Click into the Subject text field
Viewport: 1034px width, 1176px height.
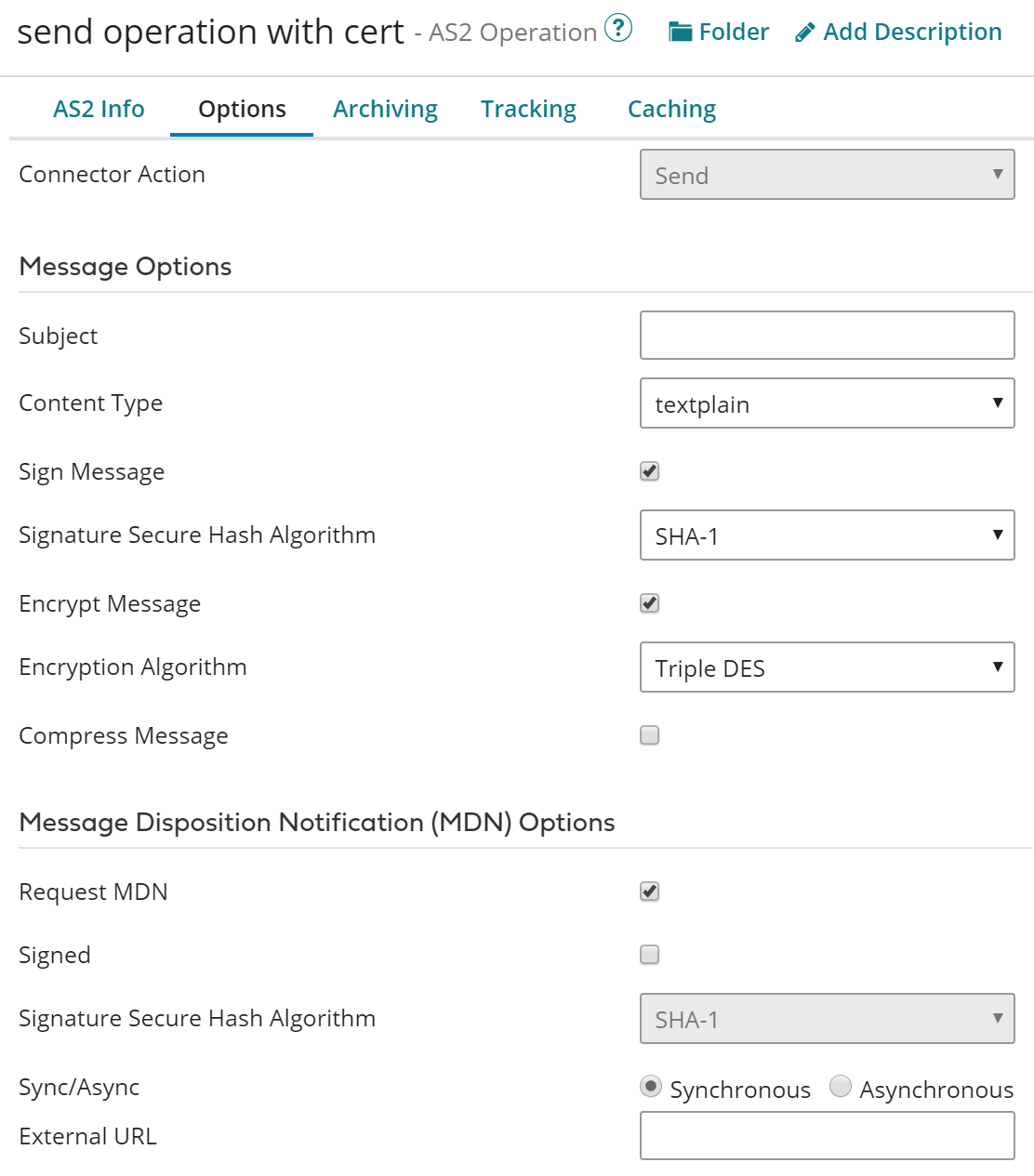coord(827,336)
